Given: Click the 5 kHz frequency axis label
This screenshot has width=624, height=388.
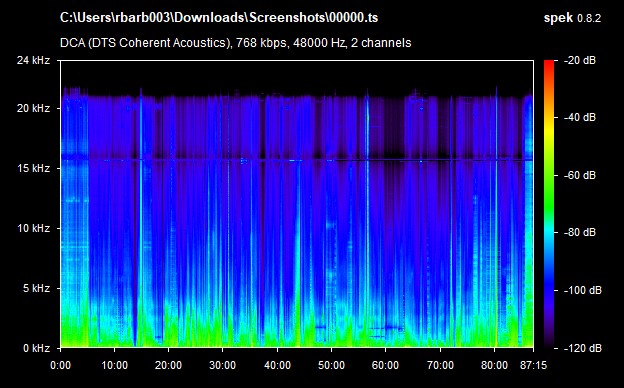Looking at the screenshot, I should tap(36, 288).
